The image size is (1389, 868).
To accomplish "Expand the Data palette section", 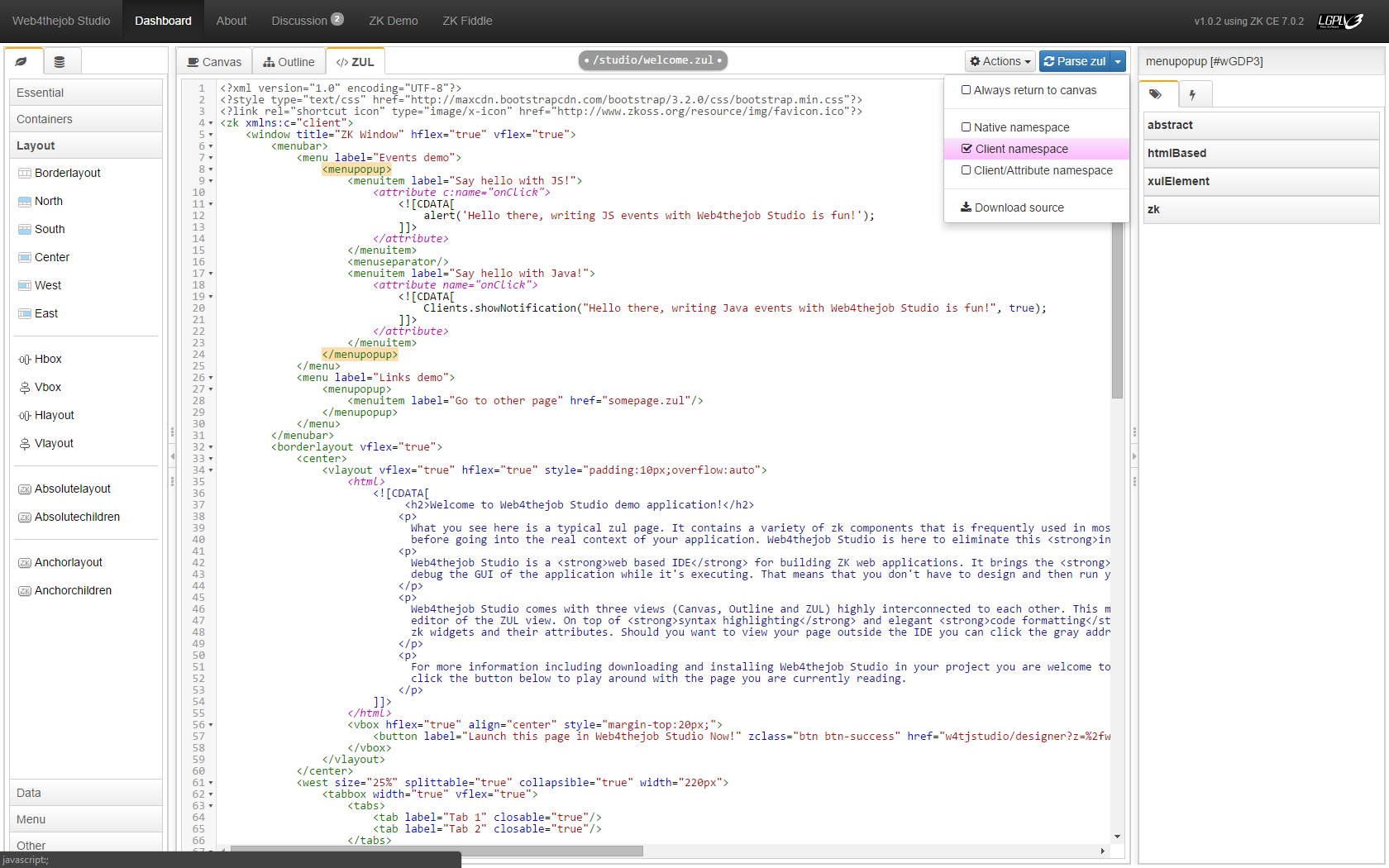I will [x=86, y=793].
